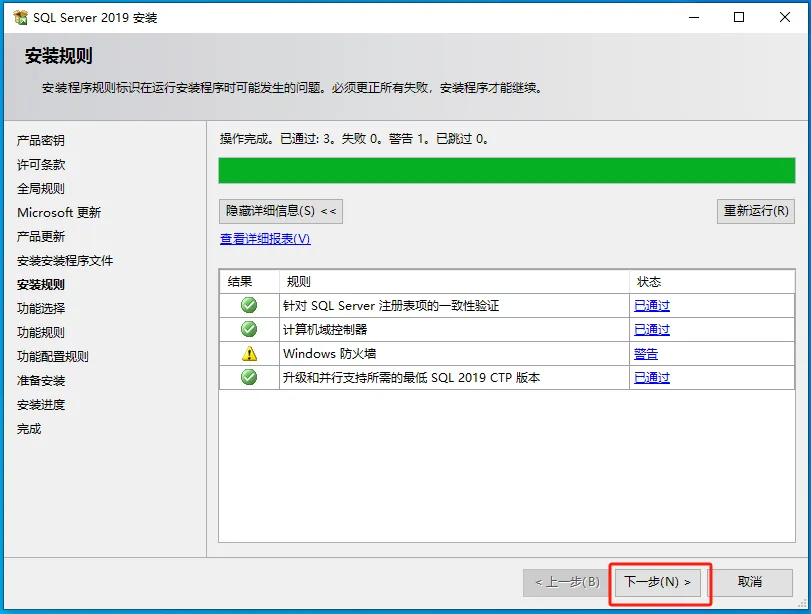Select 产品密钥 step in sidebar
The image size is (811, 614).
pos(41,140)
